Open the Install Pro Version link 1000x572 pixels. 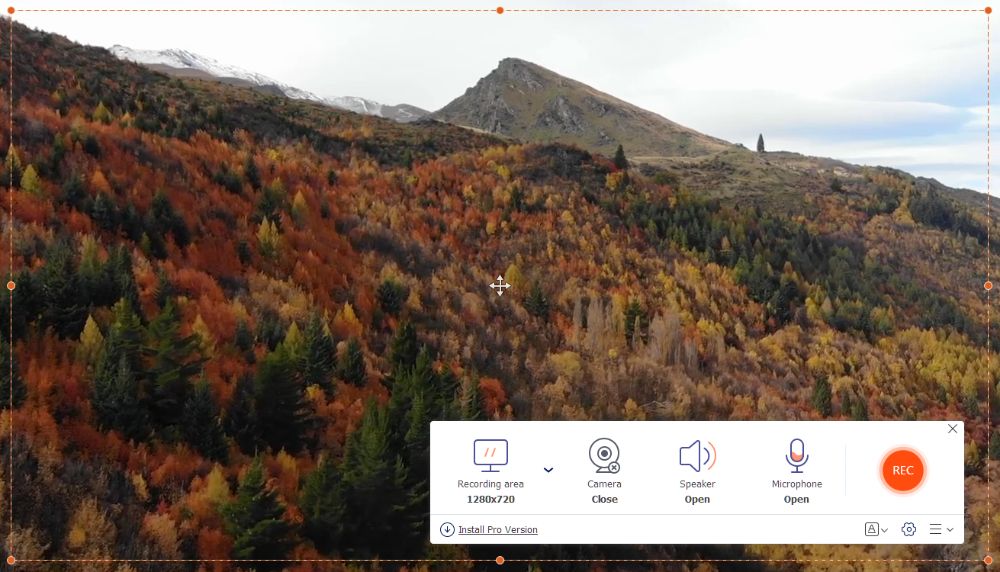(497, 530)
